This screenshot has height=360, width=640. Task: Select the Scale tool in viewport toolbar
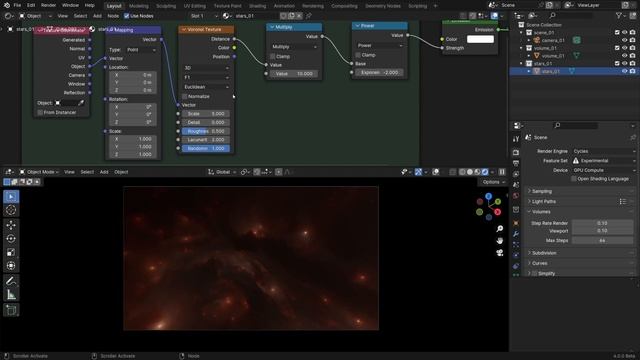point(11,252)
